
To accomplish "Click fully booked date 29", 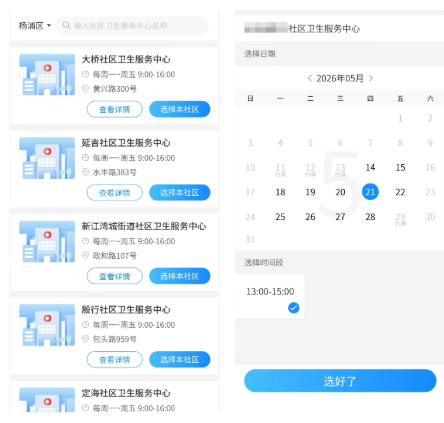I will [x=400, y=219].
